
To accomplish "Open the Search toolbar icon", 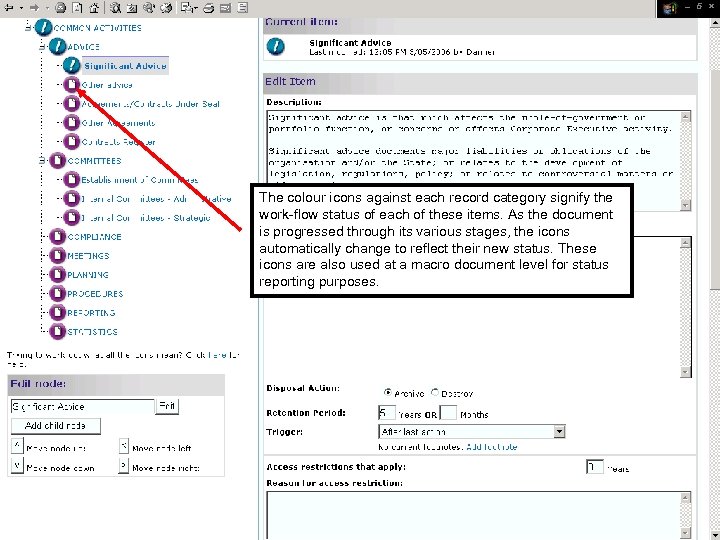I will (x=115, y=7).
